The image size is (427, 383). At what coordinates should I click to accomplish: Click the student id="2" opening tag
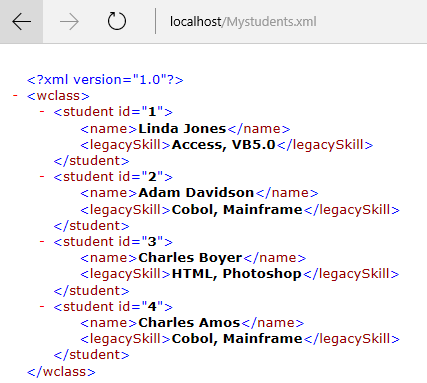(x=113, y=177)
